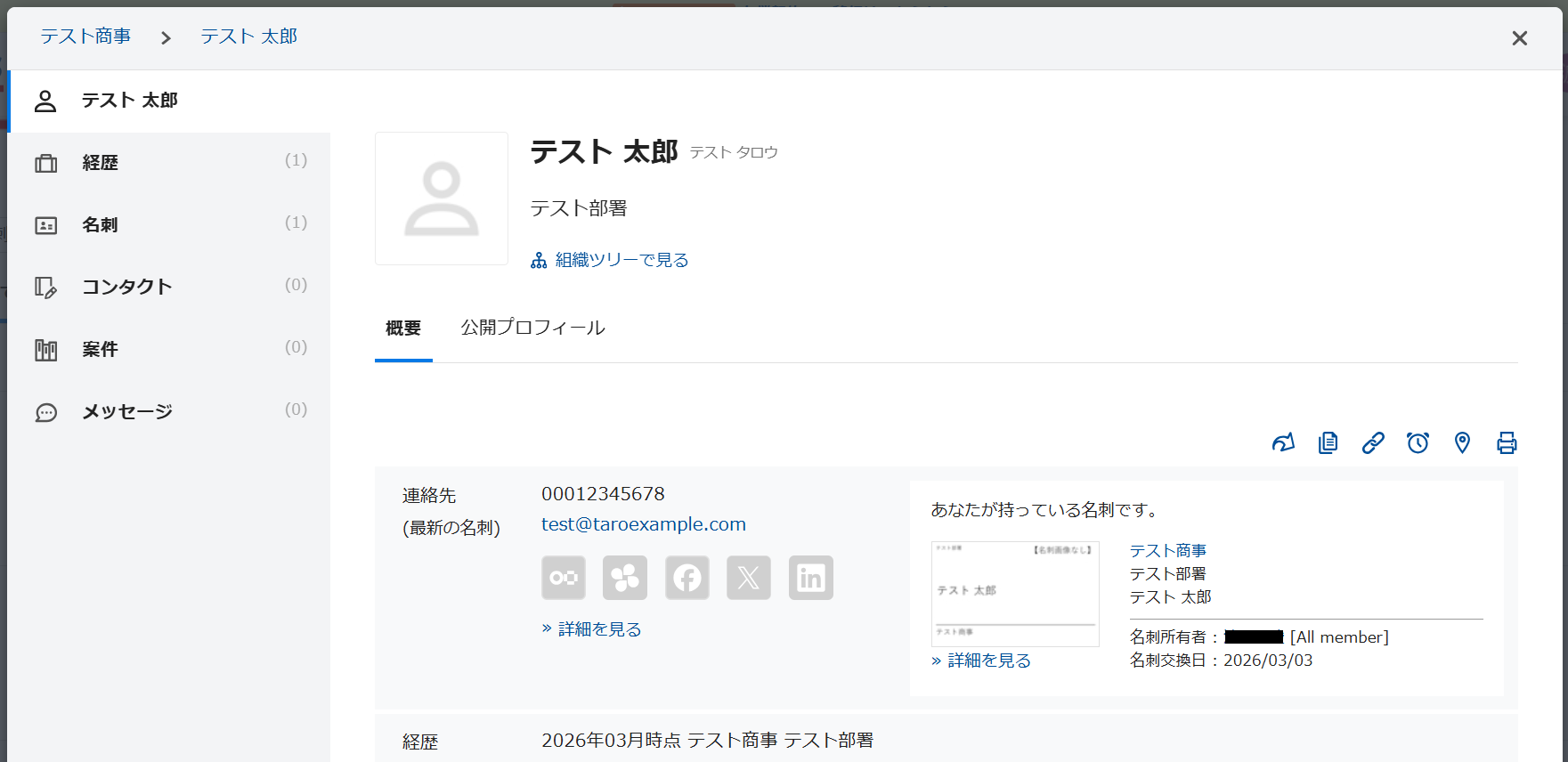
Task: Click the chain link icon
Action: pos(1373,442)
